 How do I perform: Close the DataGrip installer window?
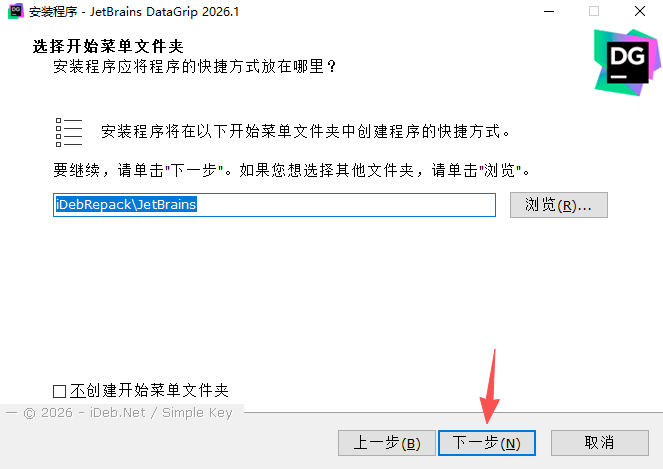tap(640, 11)
